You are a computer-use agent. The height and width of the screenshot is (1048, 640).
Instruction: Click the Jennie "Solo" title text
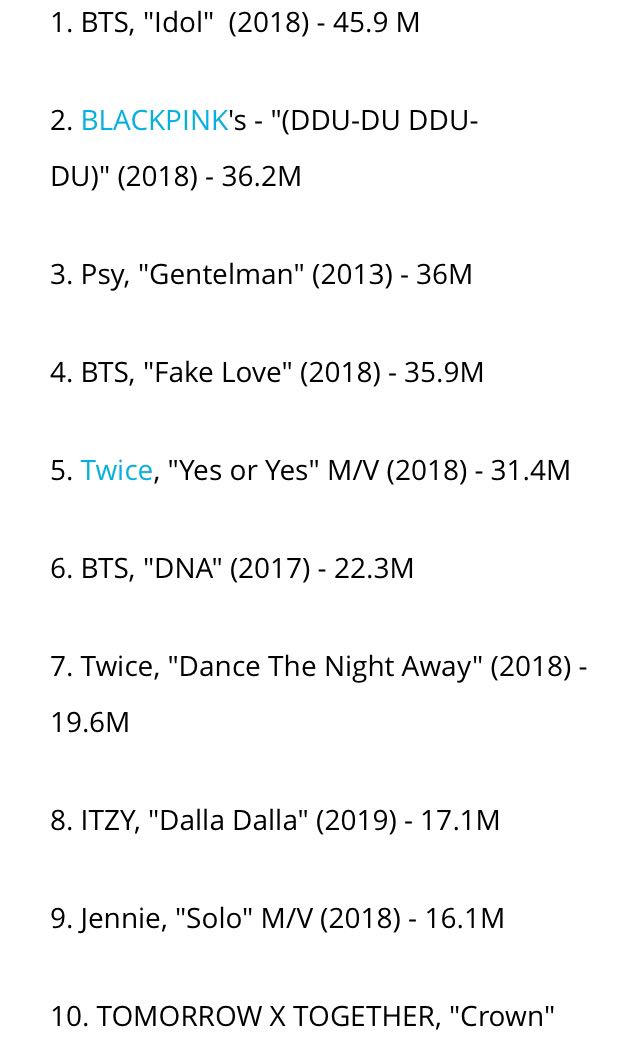[214, 918]
